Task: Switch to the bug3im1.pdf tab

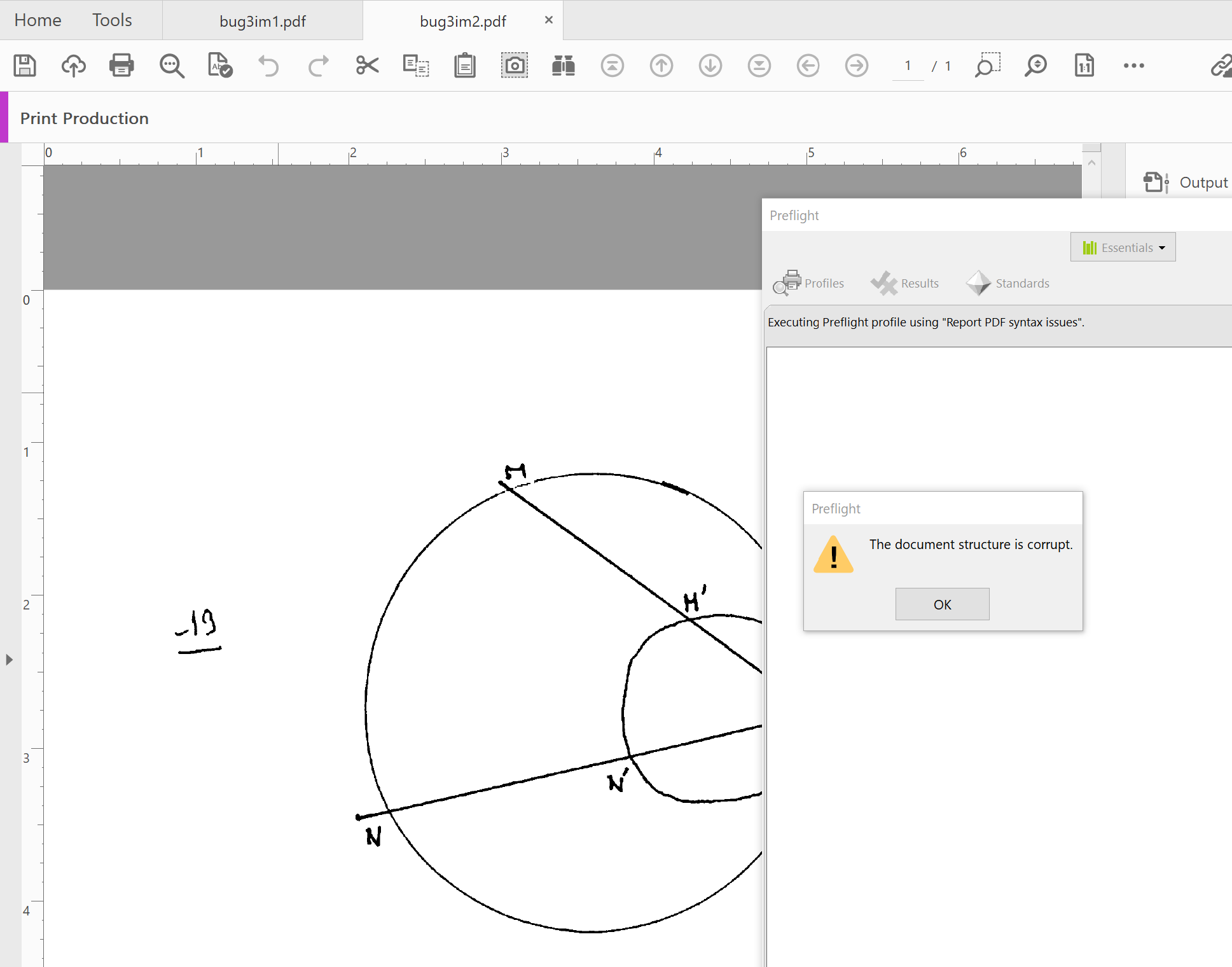Action: click(263, 20)
